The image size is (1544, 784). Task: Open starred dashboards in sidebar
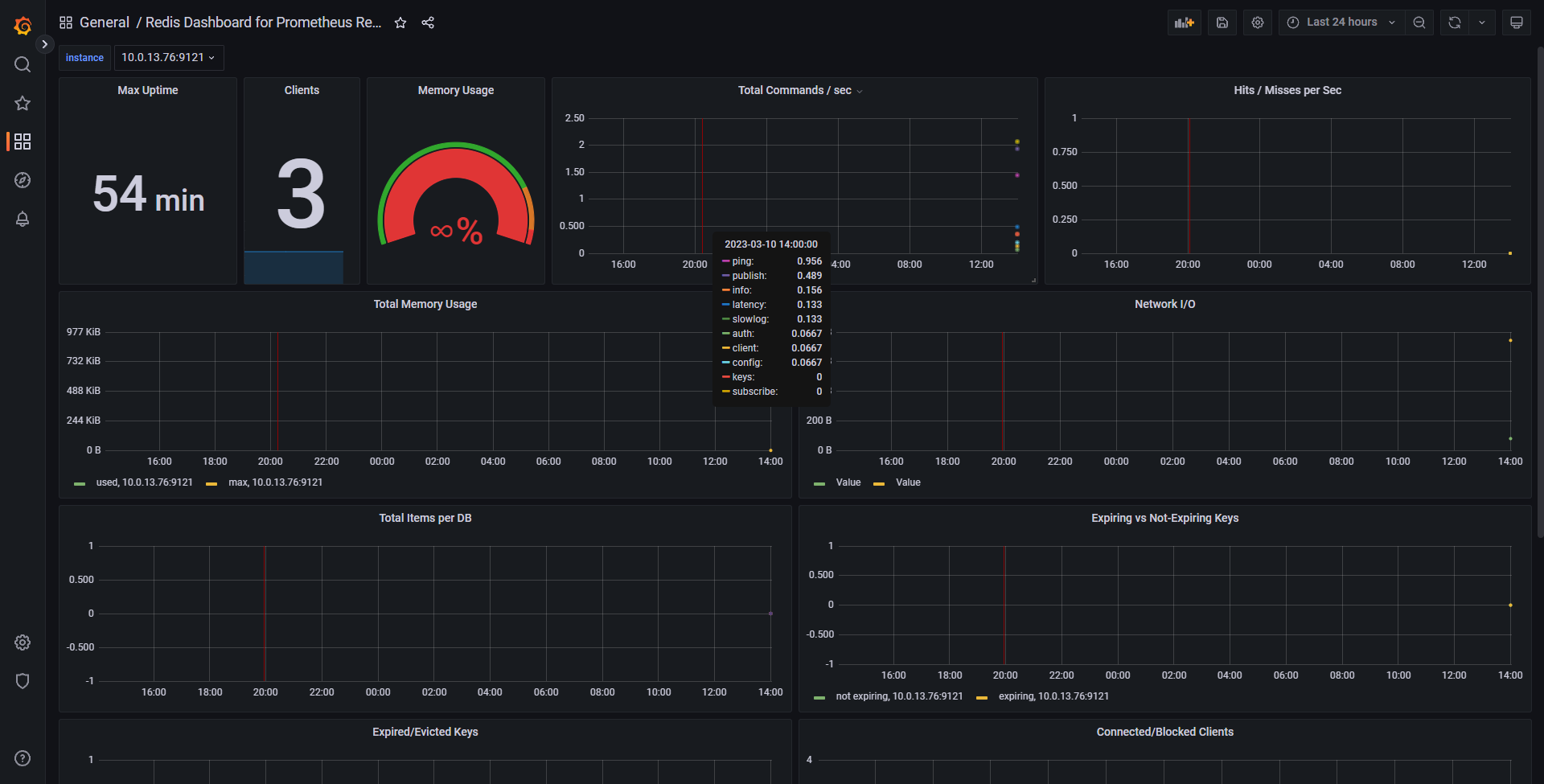click(x=23, y=103)
